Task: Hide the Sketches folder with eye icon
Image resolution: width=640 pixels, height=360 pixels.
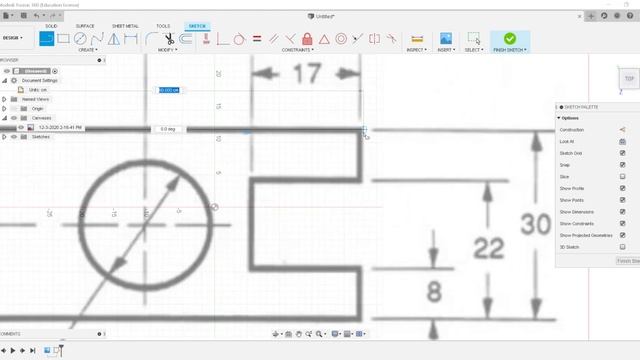Action: pos(14,137)
